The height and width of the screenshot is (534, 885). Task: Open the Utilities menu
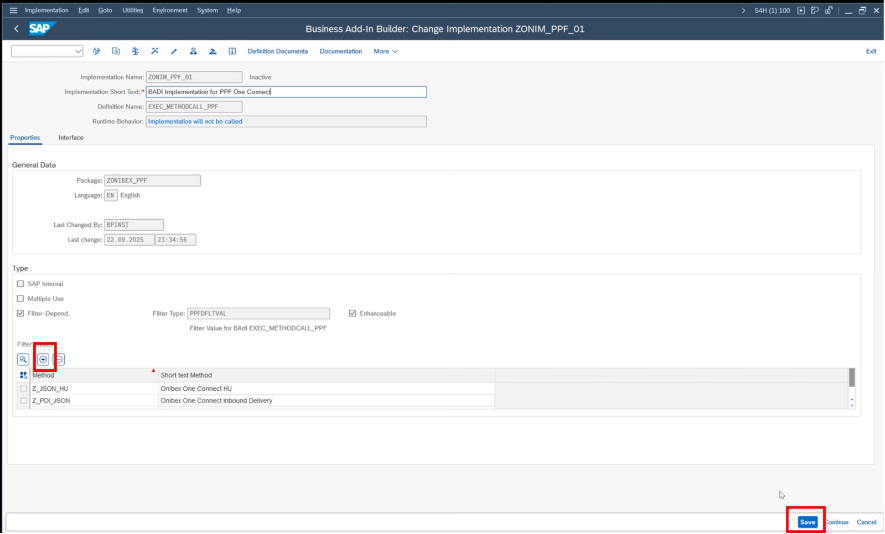132,10
